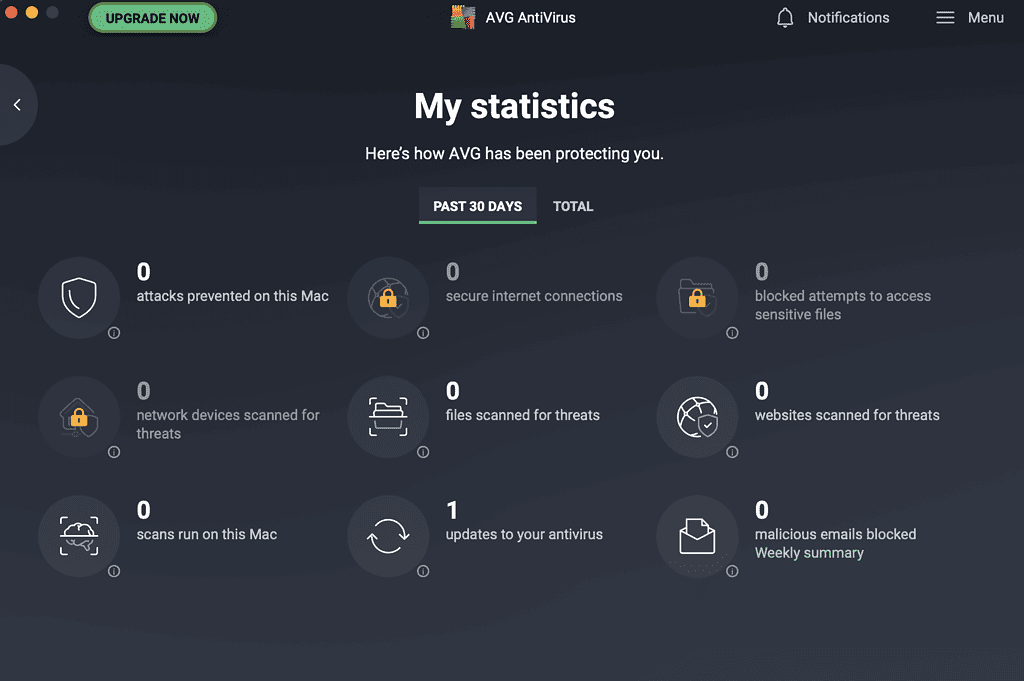Switch to the PAST 30 DAYS tab
The height and width of the screenshot is (681, 1024).
tap(477, 206)
